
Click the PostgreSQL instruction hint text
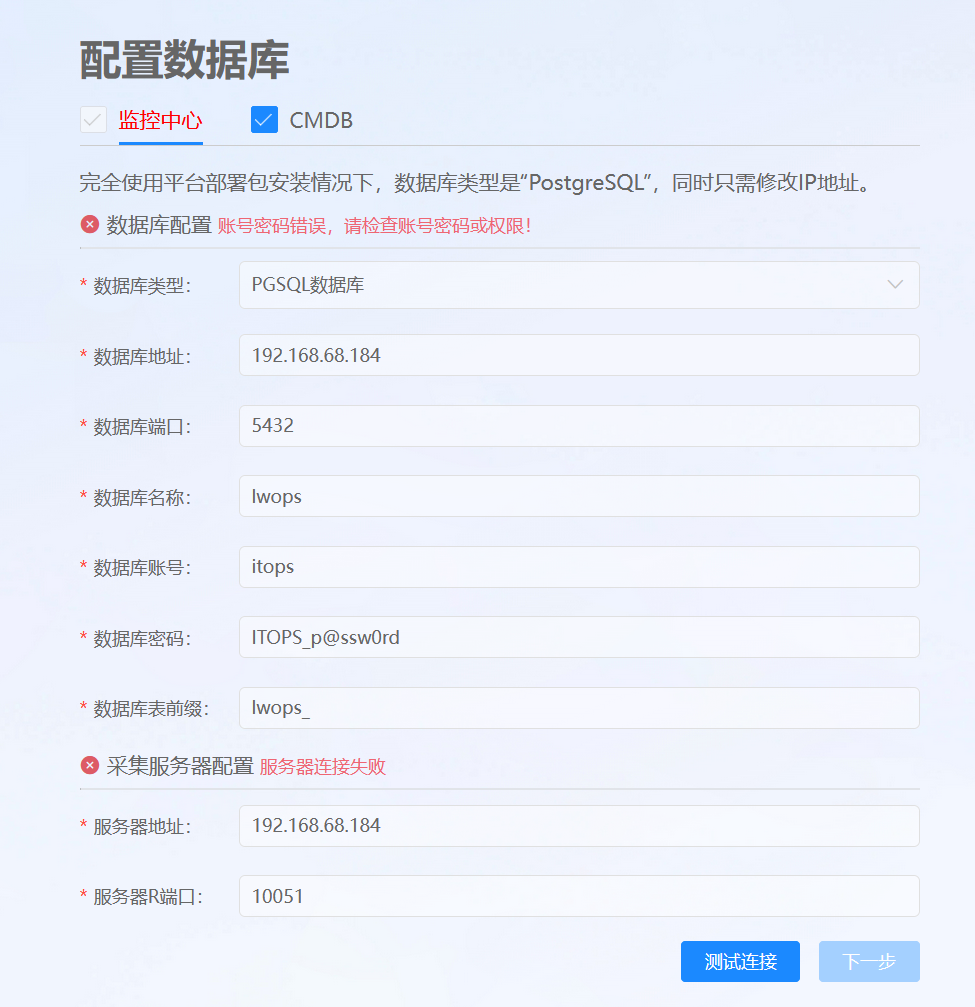click(476, 183)
